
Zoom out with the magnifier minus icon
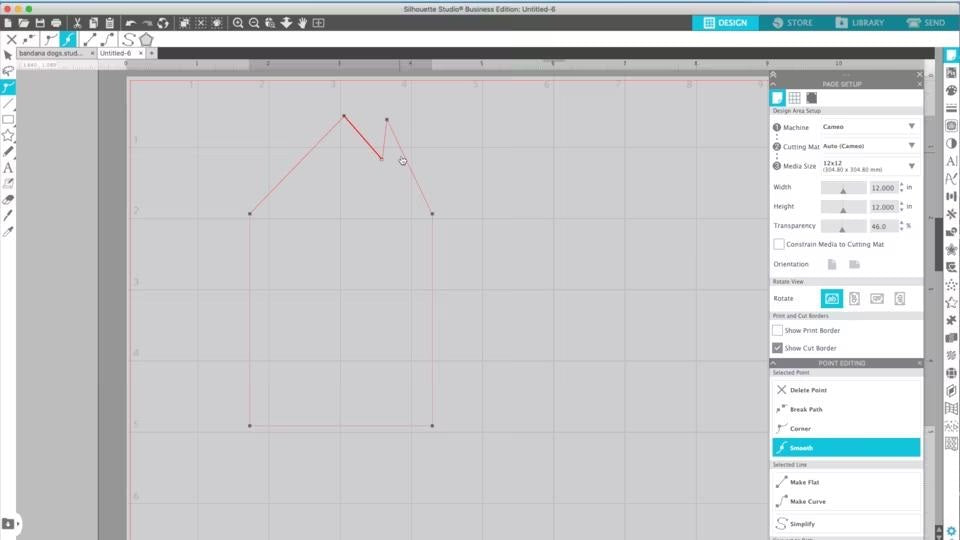[x=254, y=23]
